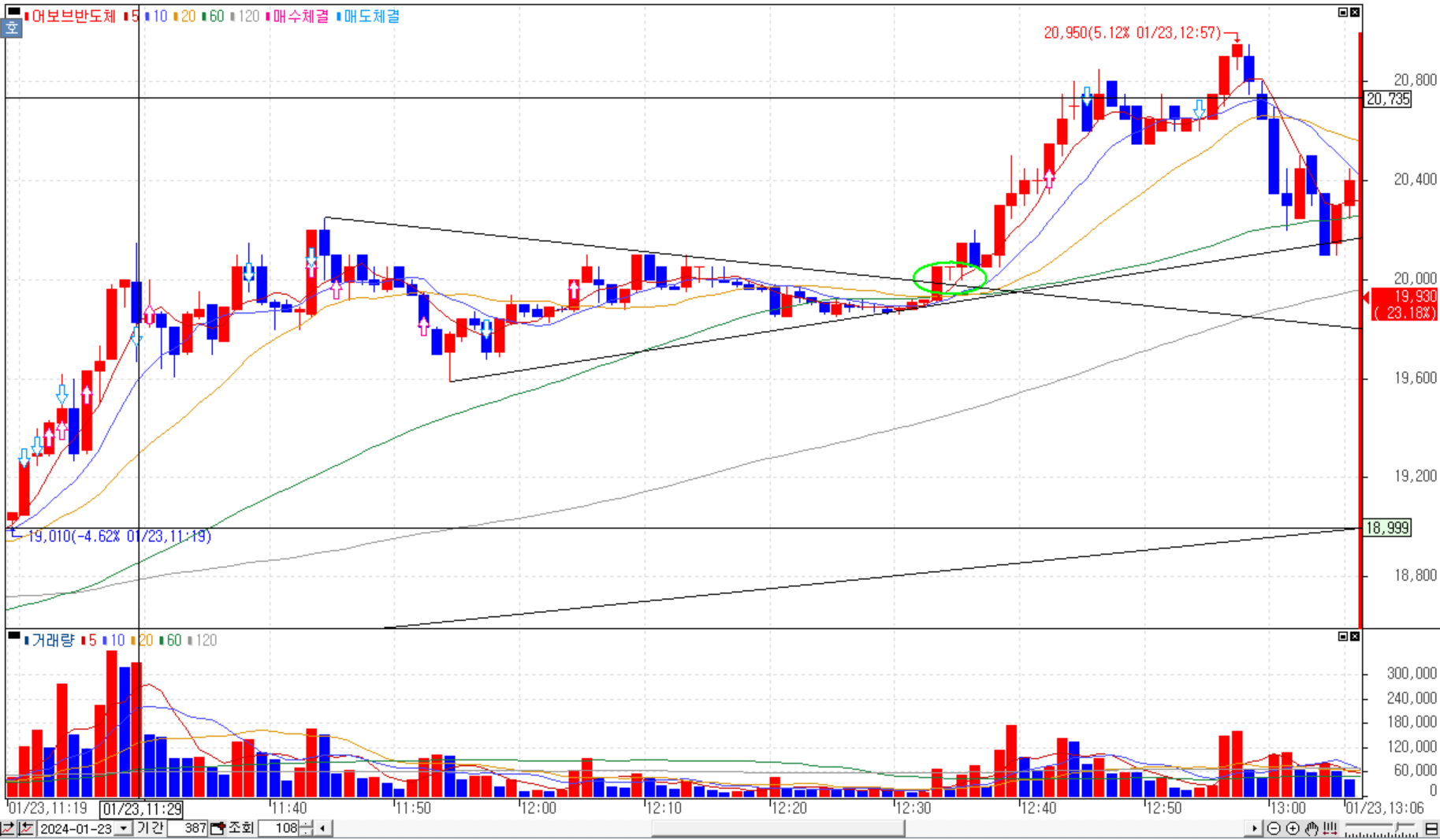The height and width of the screenshot is (840, 1440).
Task: Click the 19,010 low price annotation
Action: click(119, 536)
